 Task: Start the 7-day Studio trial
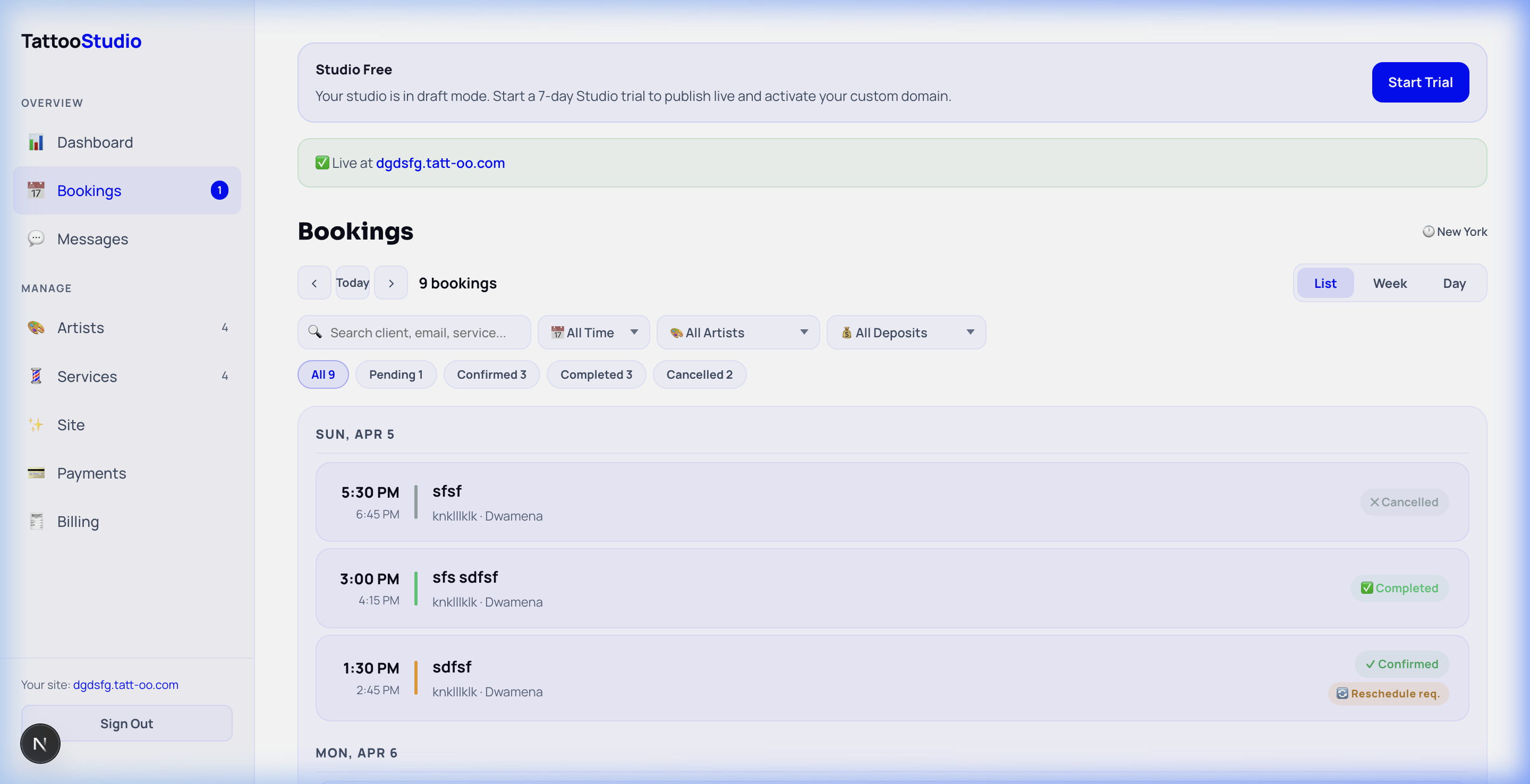click(x=1419, y=82)
